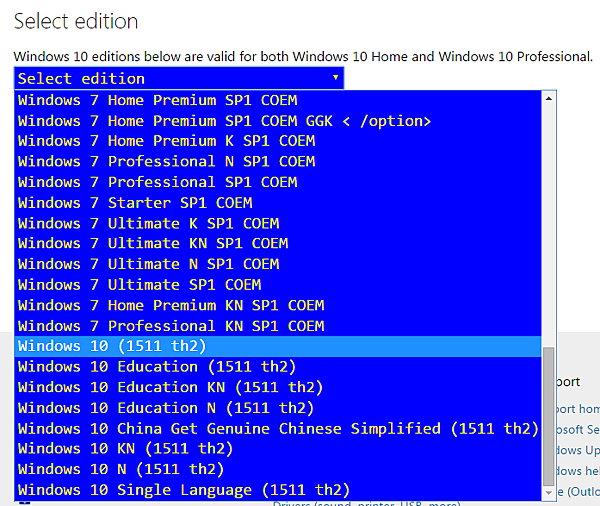Select Windows 7 Ultimate SP1 COEM
Image resolution: width=600 pixels, height=506 pixels.
pyautogui.click(x=278, y=285)
